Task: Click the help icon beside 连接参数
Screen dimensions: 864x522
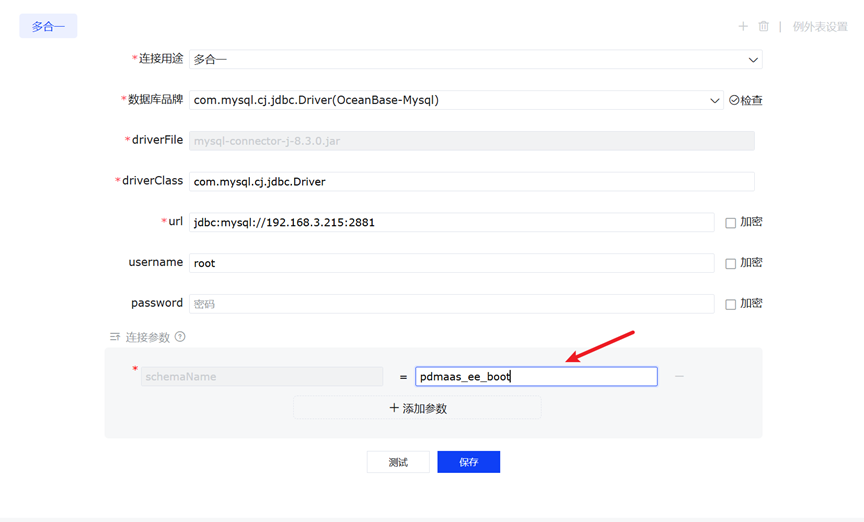Action: (x=180, y=337)
